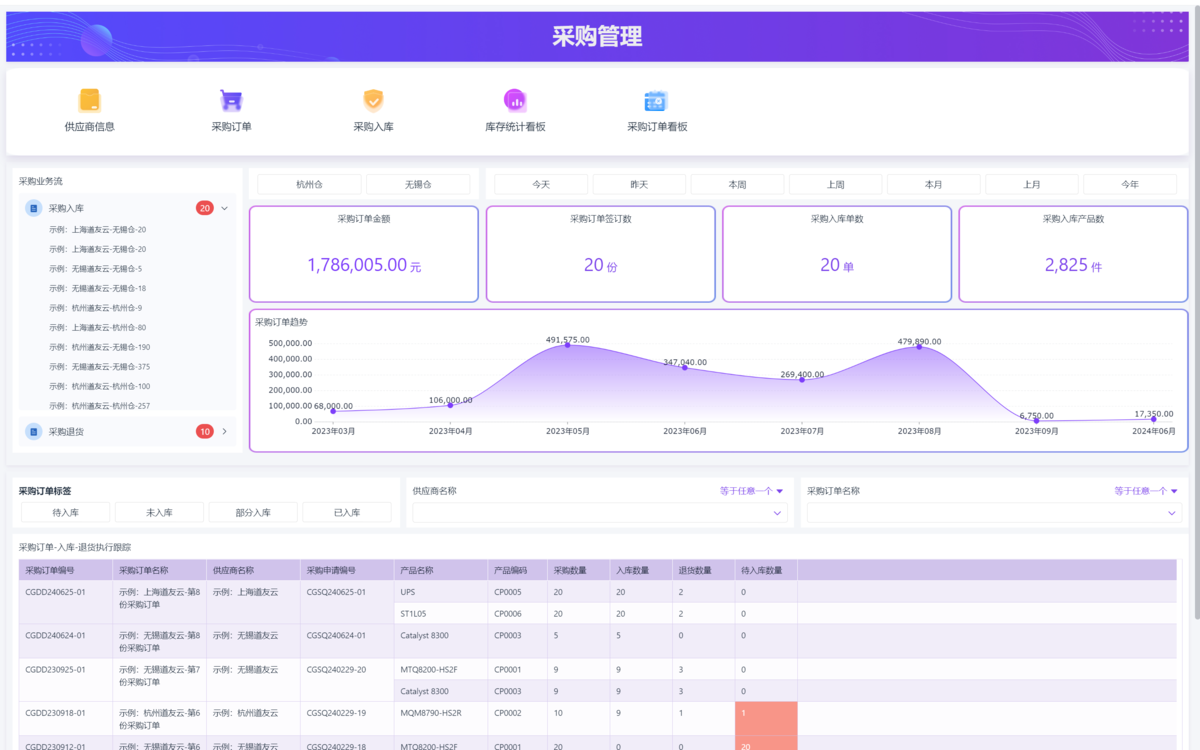This screenshot has width=1200, height=750.
Task: Click the 采购入库产品数 2,825 件 card
Action: tap(1074, 254)
